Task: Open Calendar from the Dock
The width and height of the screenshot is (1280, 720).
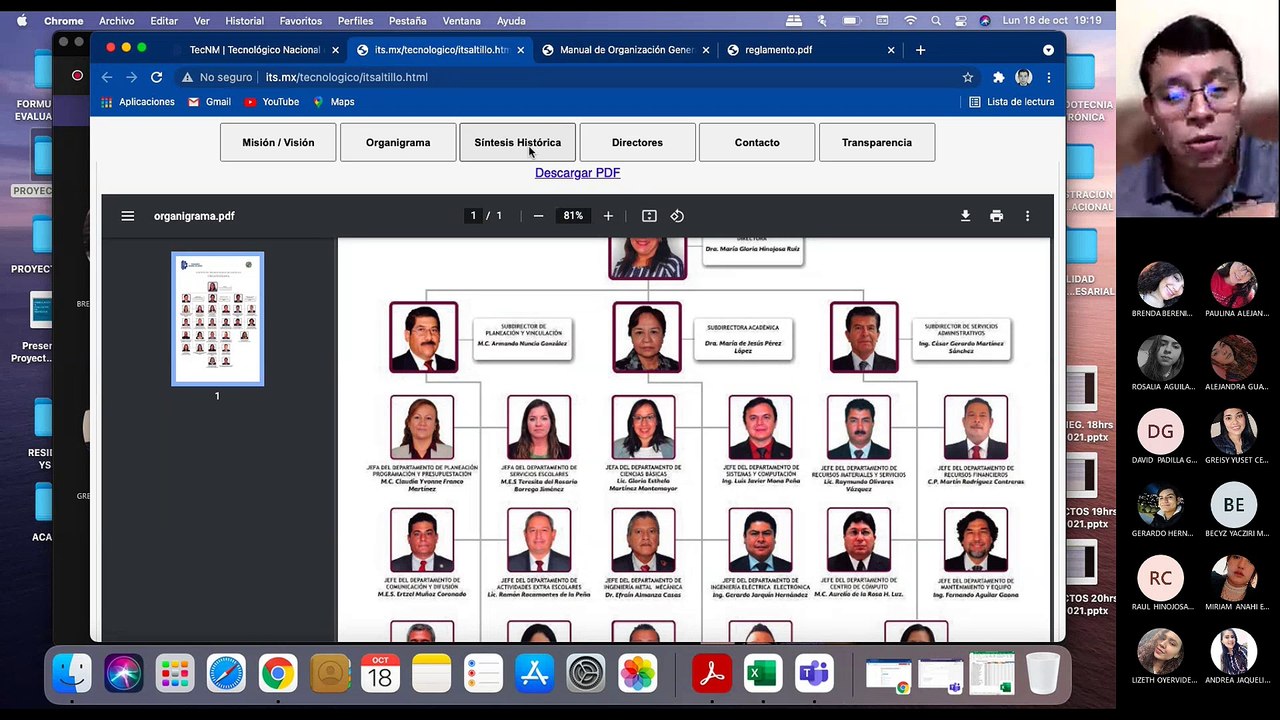Action: click(x=380, y=674)
